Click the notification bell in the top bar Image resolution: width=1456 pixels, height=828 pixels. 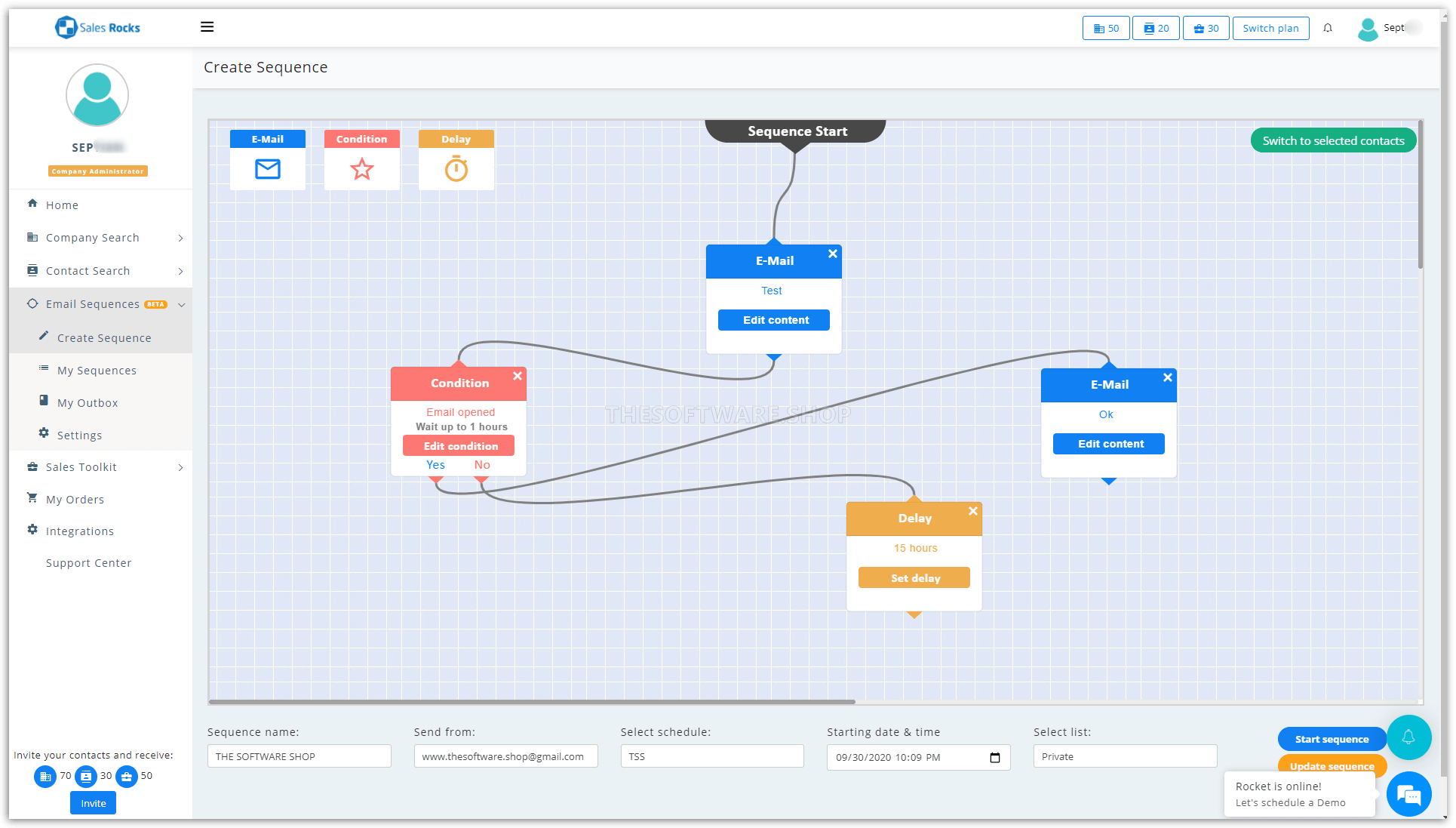(1328, 28)
